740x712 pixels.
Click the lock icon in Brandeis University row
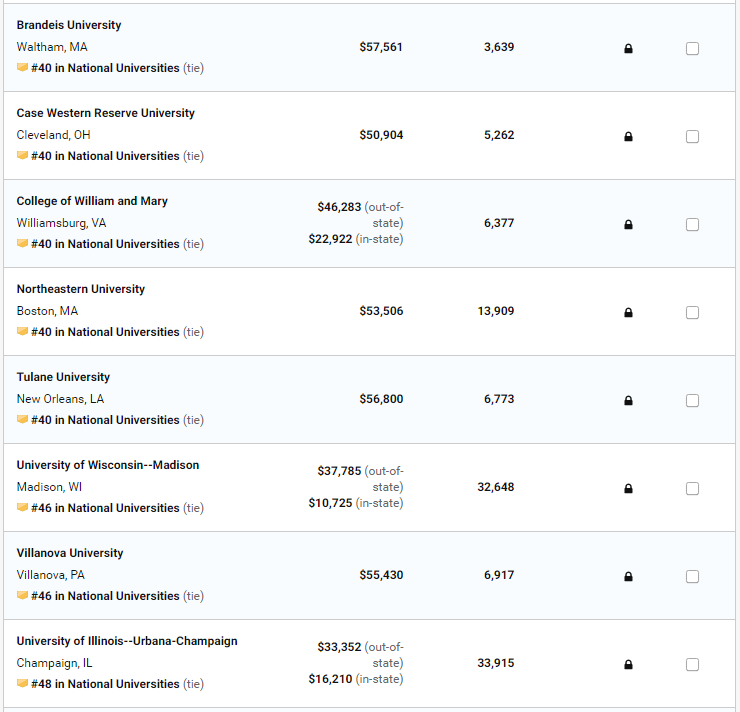click(x=628, y=49)
